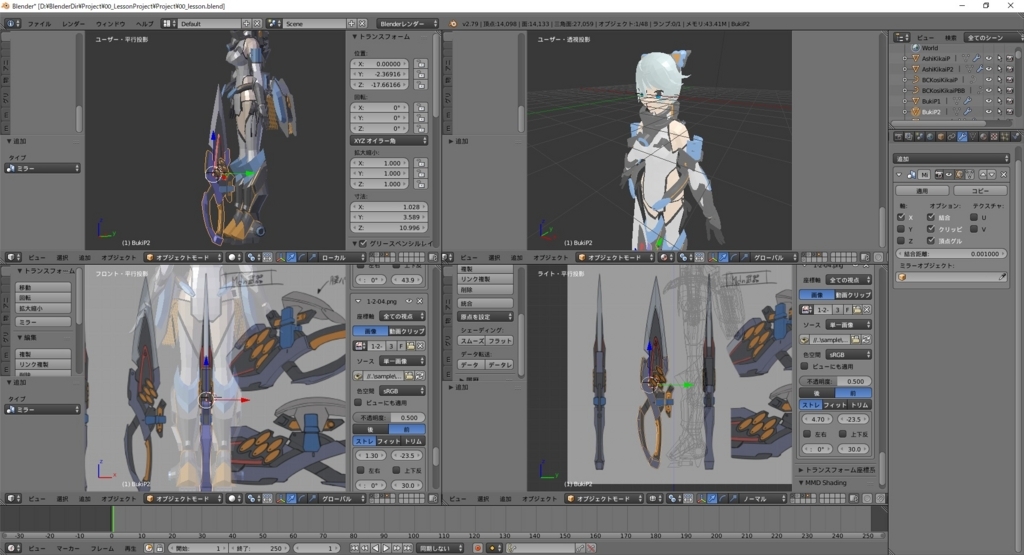Open the Render camera tab in properties
1024x555 pixels.
click(899, 136)
